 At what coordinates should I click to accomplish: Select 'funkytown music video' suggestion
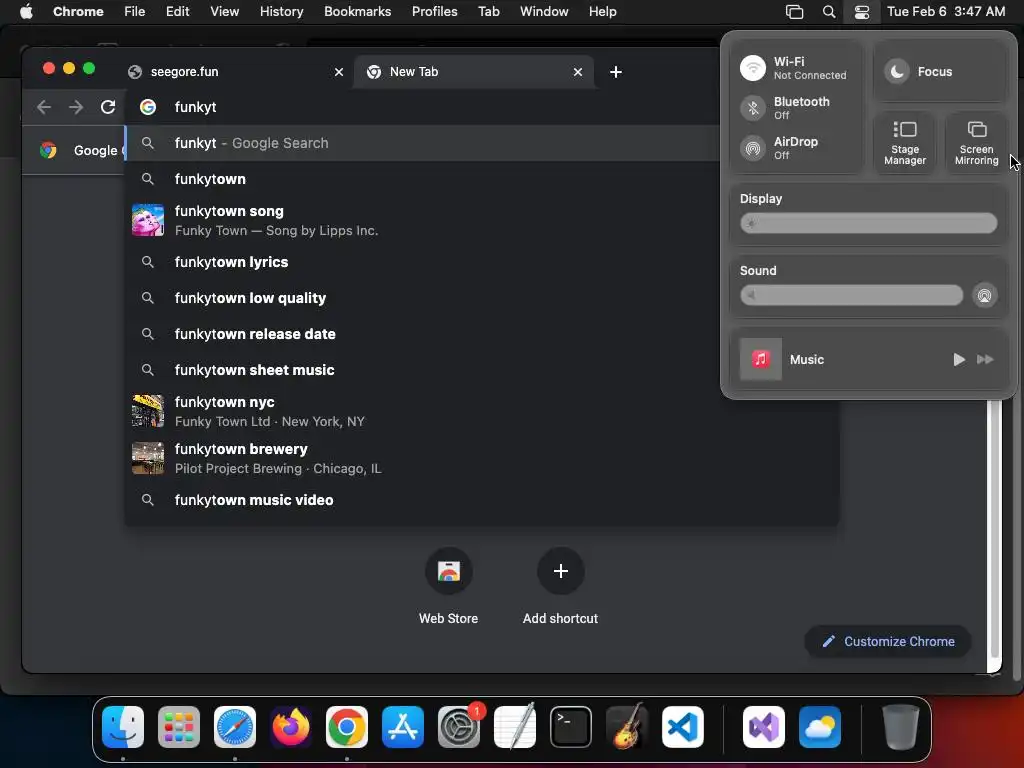coord(482,500)
